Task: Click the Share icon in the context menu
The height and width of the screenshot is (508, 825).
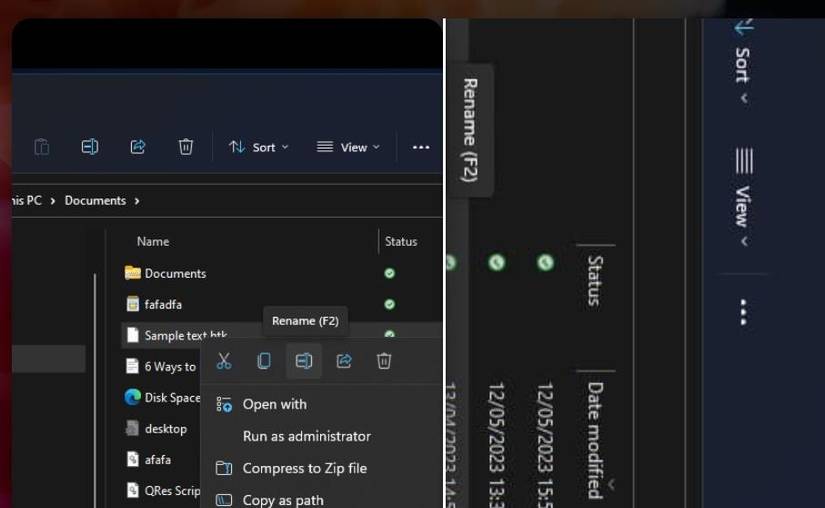Action: click(x=344, y=361)
